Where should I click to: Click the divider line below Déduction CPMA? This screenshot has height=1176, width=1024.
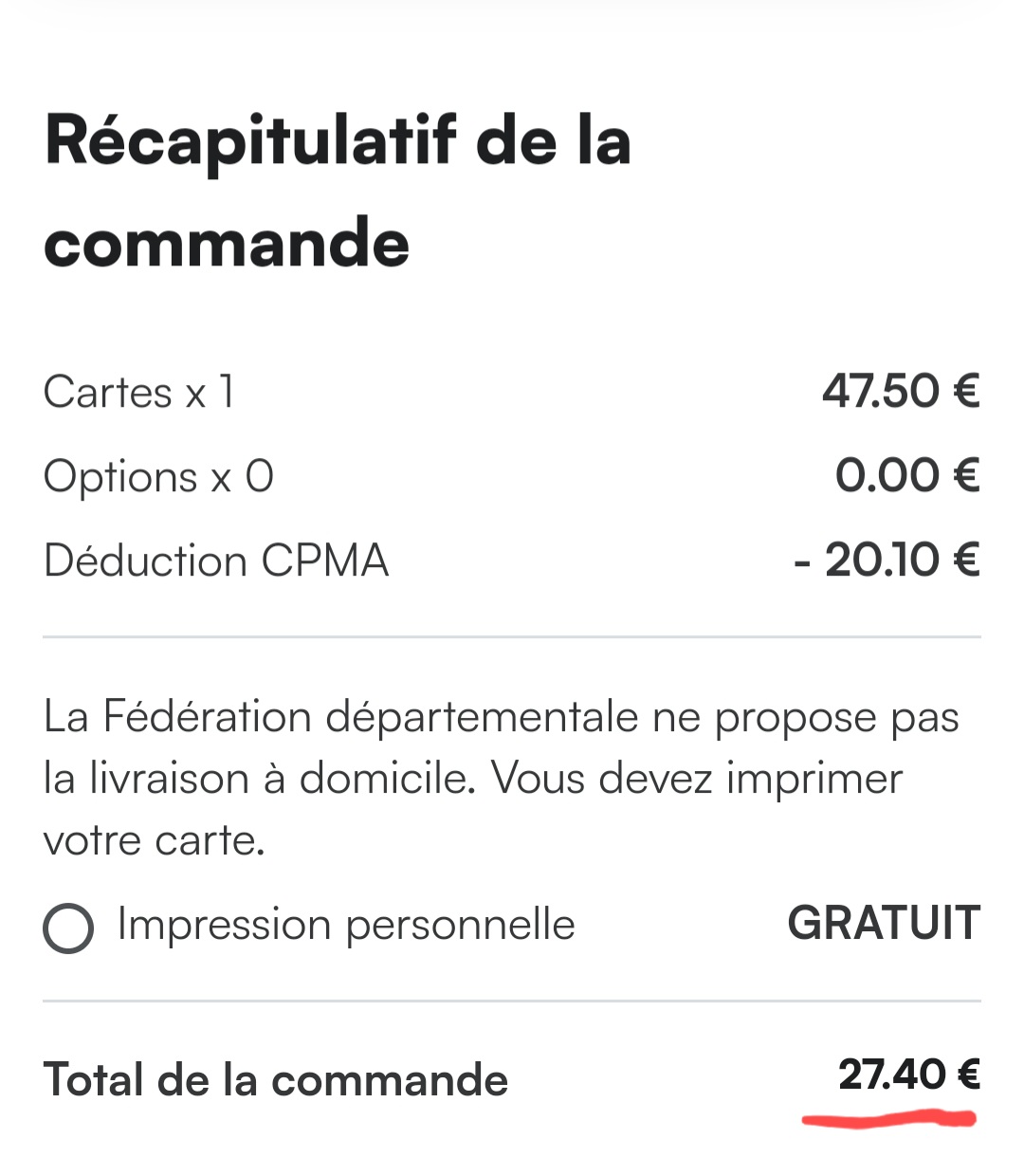point(512,636)
